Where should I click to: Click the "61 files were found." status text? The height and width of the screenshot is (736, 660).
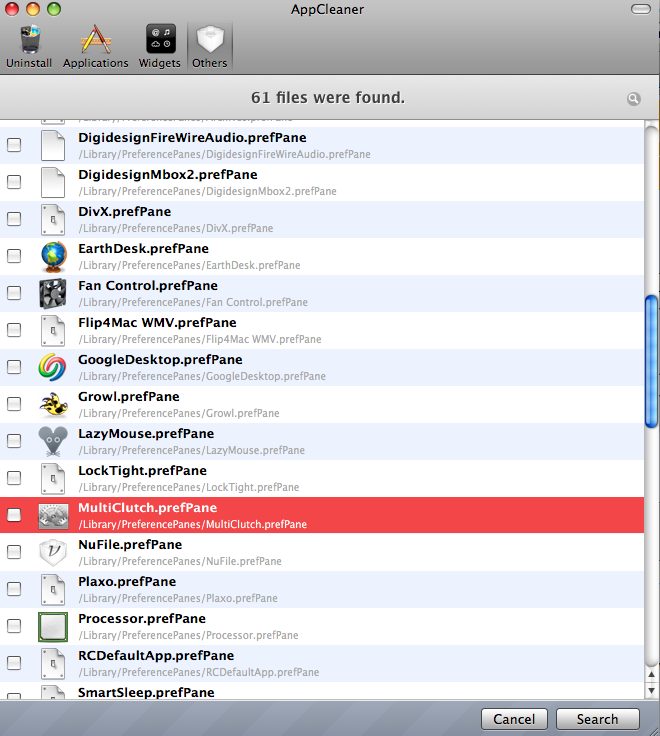[x=328, y=98]
